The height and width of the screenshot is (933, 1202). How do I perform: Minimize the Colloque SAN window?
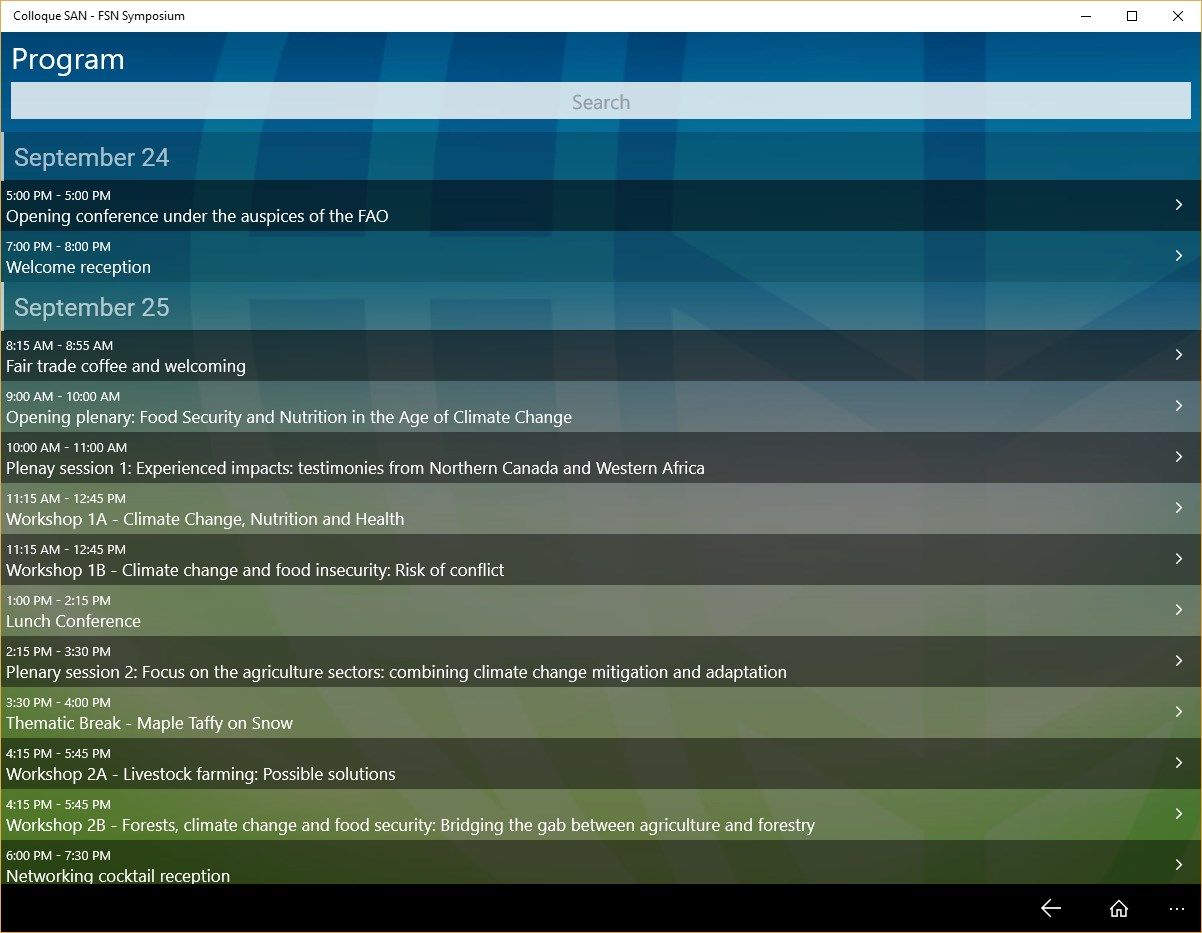pyautogui.click(x=1086, y=16)
